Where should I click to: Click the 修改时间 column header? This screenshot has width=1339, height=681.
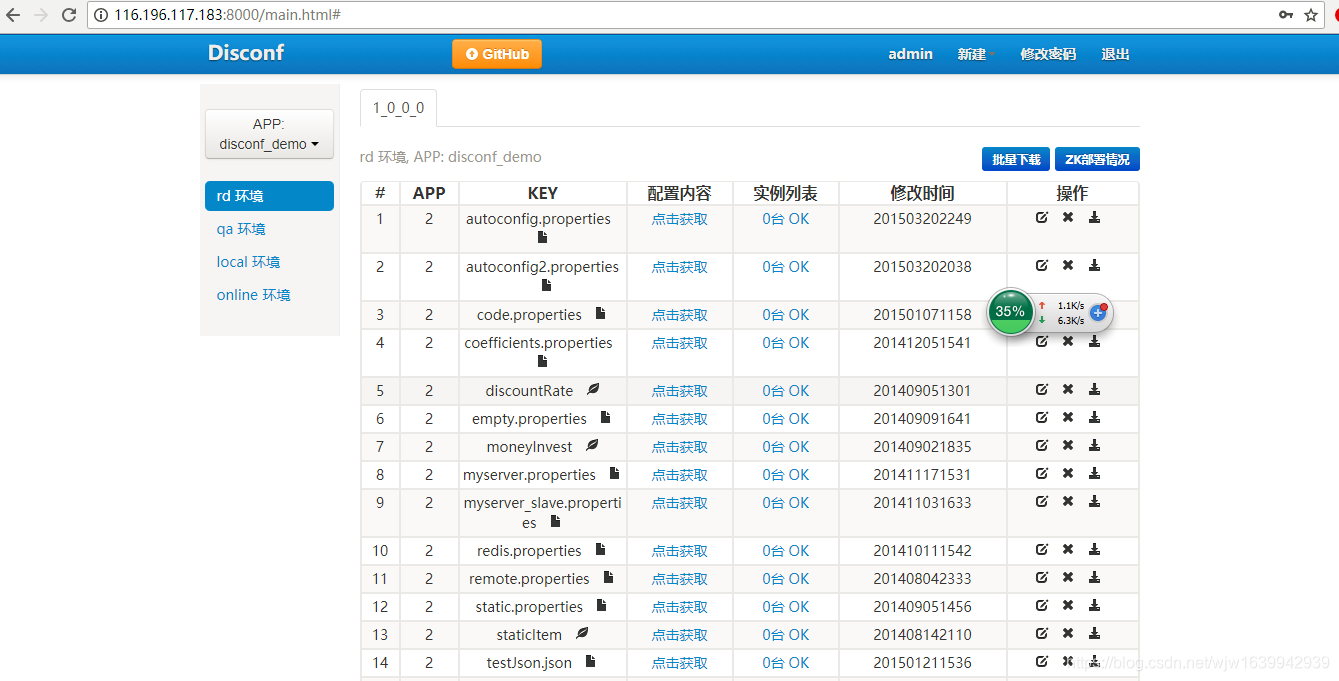coord(922,193)
